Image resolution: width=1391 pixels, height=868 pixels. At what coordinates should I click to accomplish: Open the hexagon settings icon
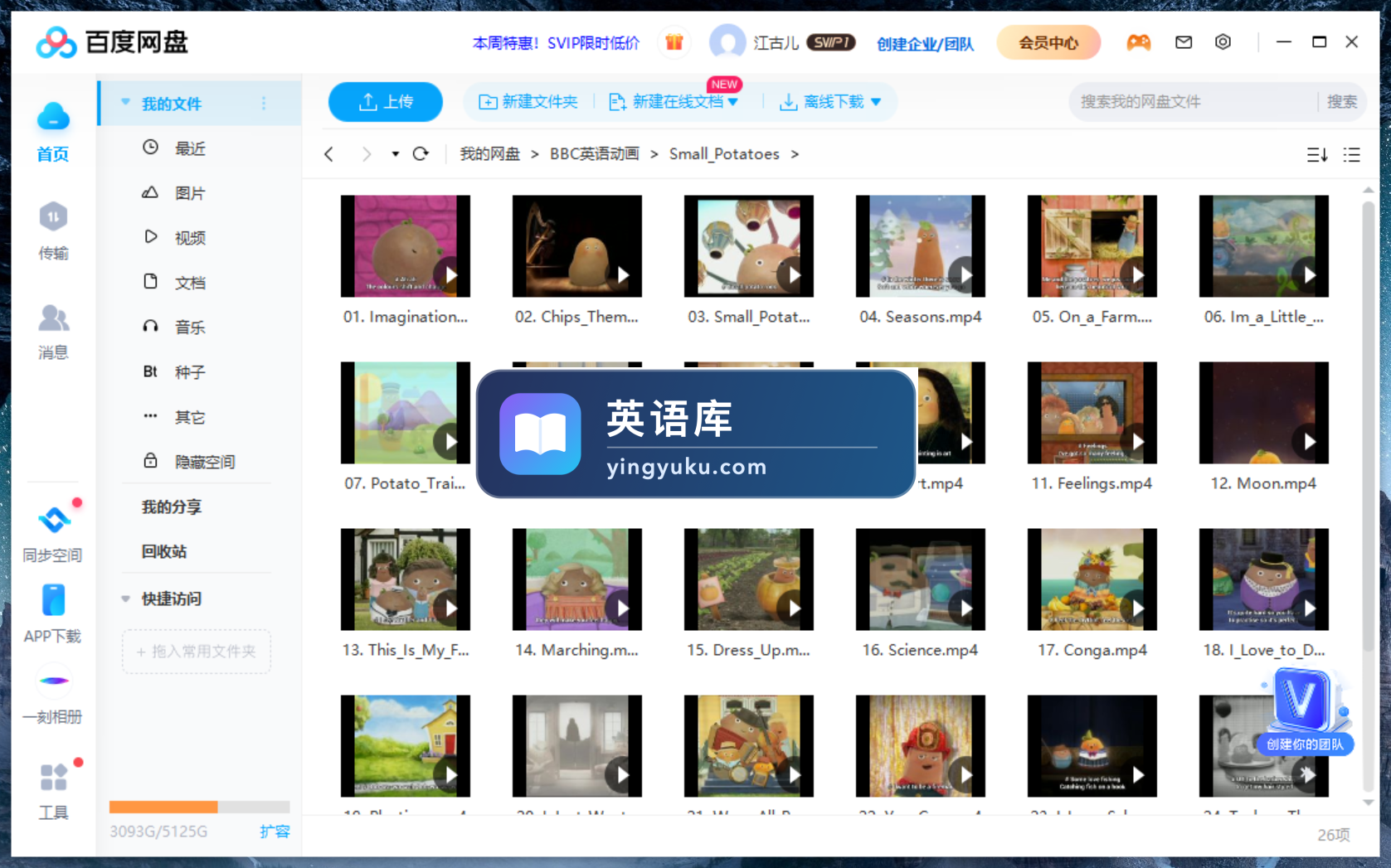click(1223, 42)
